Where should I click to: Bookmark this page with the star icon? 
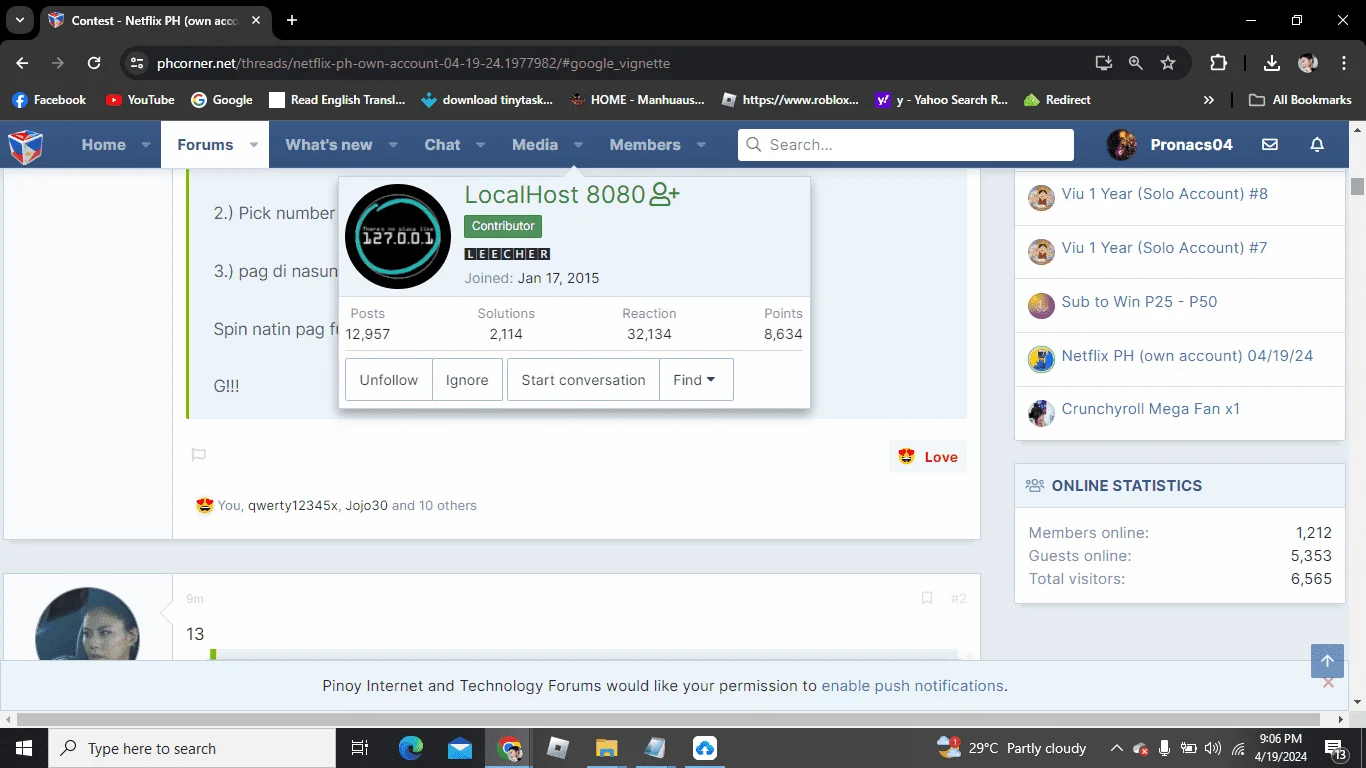pyautogui.click(x=1168, y=63)
